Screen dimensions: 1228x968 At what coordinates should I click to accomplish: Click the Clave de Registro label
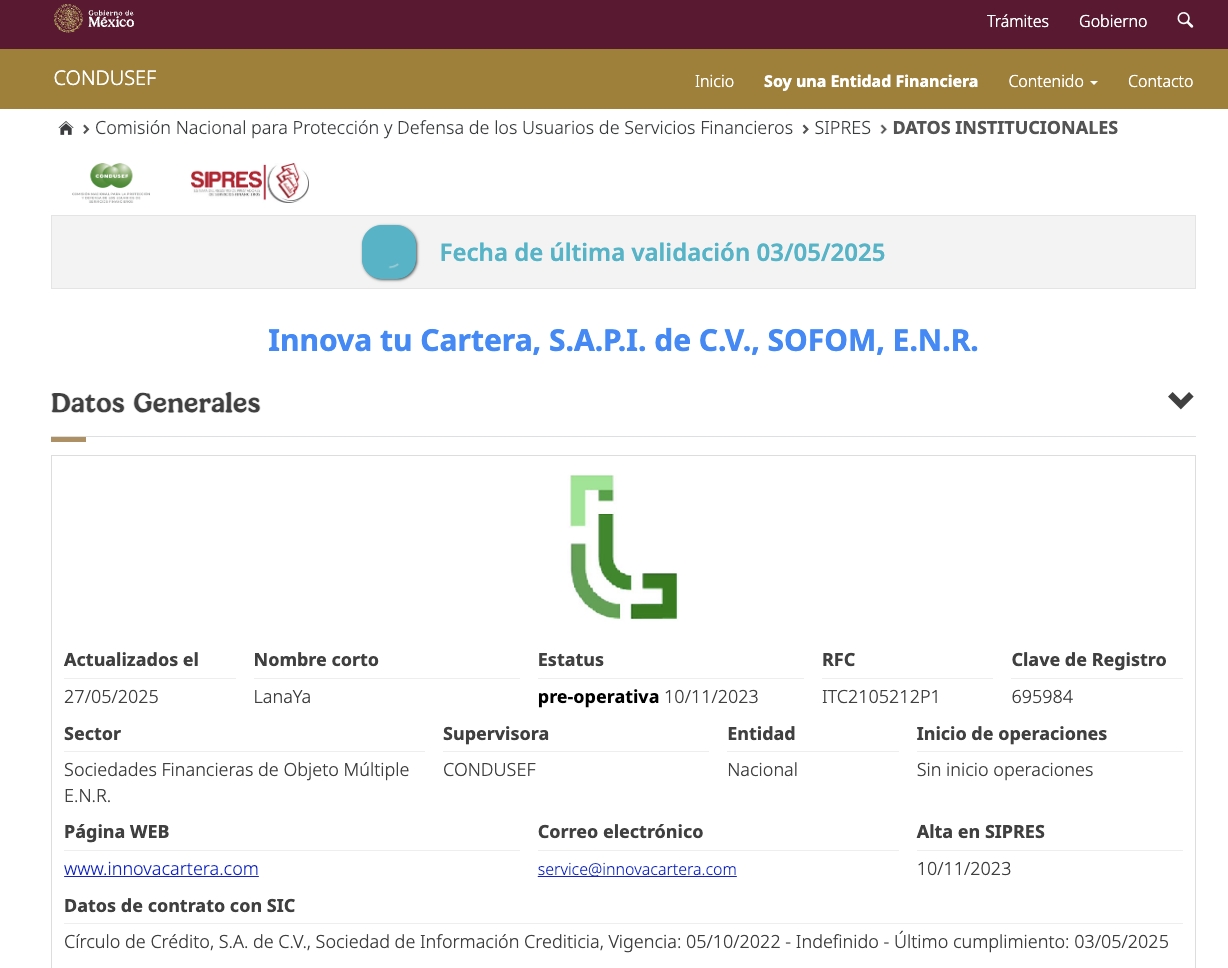click(x=1089, y=660)
